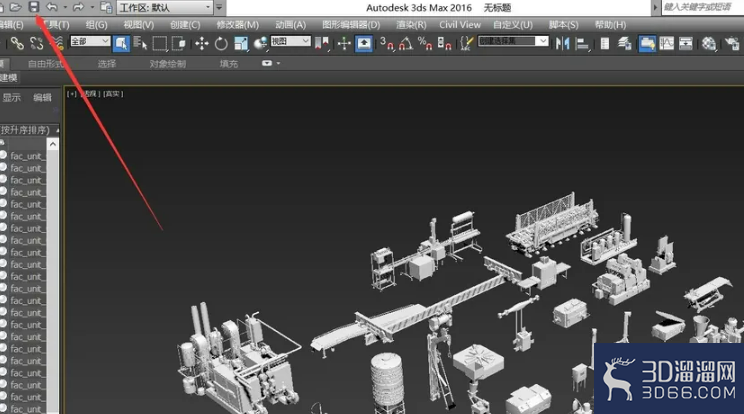744x414 pixels.
Task: Activate Select and Rotate
Action: coord(221,44)
